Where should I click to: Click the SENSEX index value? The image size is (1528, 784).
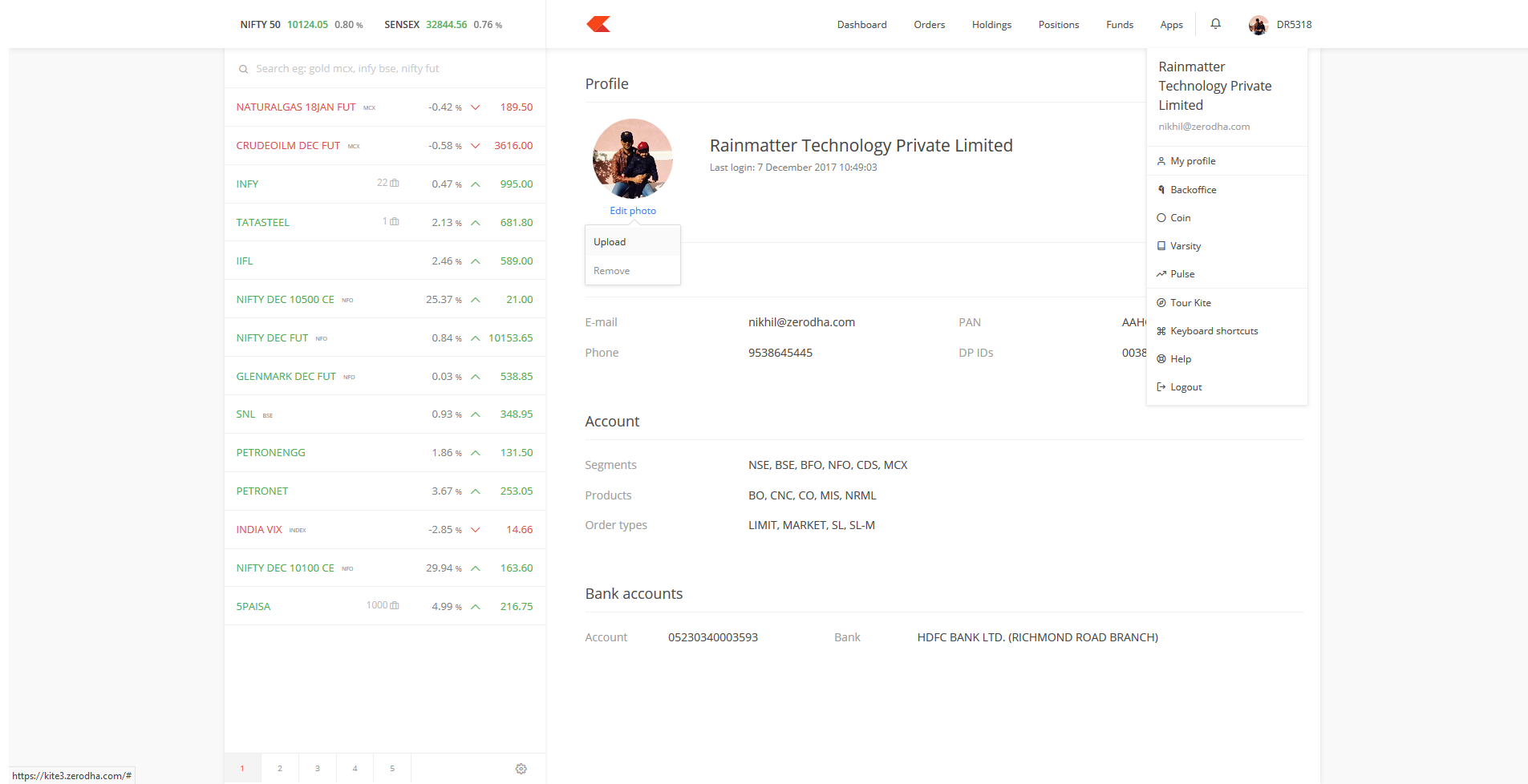(x=446, y=25)
